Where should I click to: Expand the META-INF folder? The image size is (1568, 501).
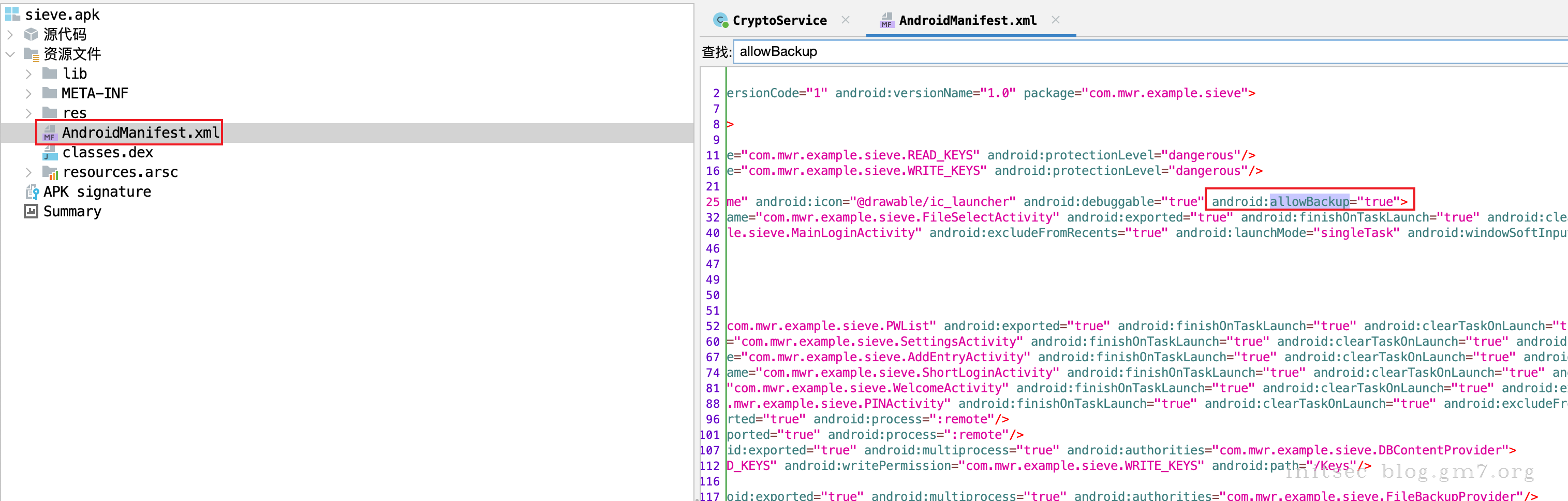click(x=28, y=94)
